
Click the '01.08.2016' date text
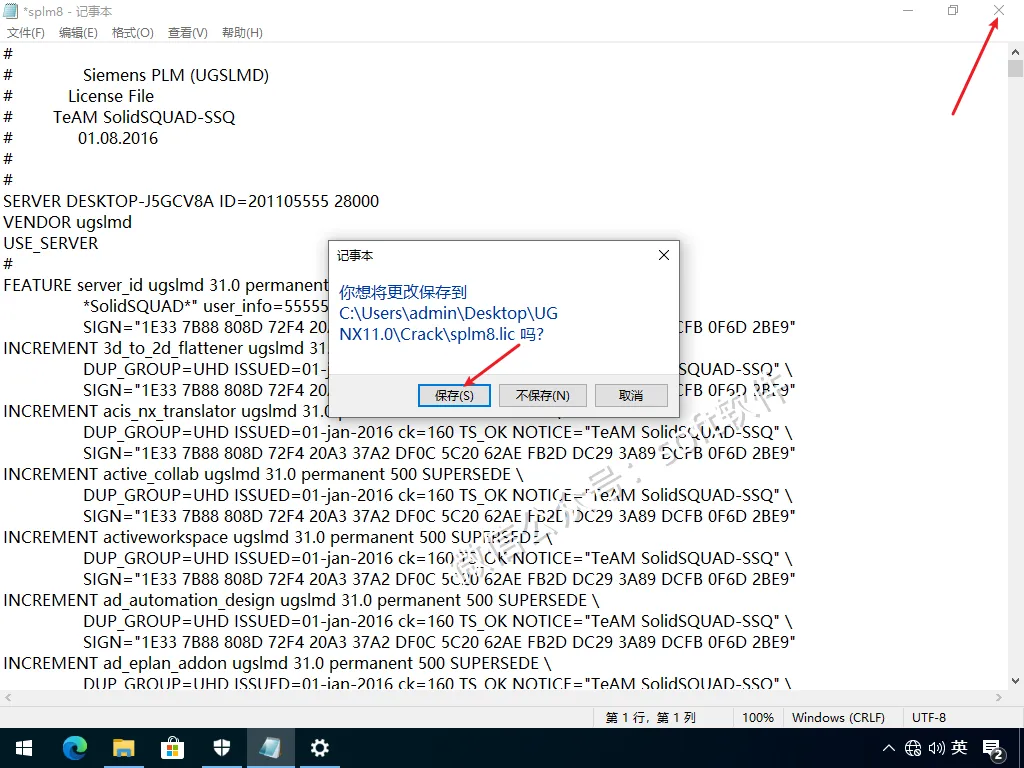118,138
